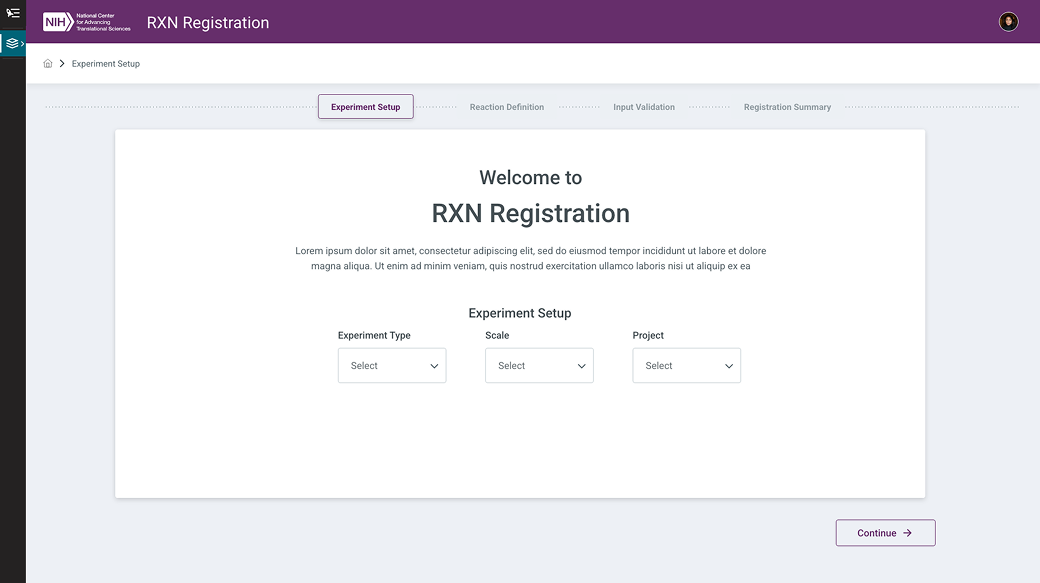Screen dimensions: 1040x583
Task: Click the NIH logo in the header
Action: 86,22
